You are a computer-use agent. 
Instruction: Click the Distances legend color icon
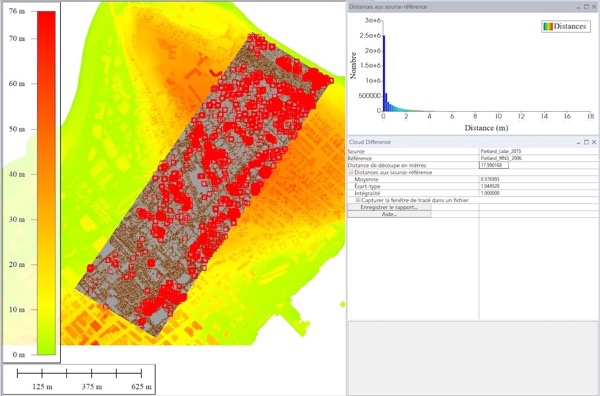coord(548,26)
